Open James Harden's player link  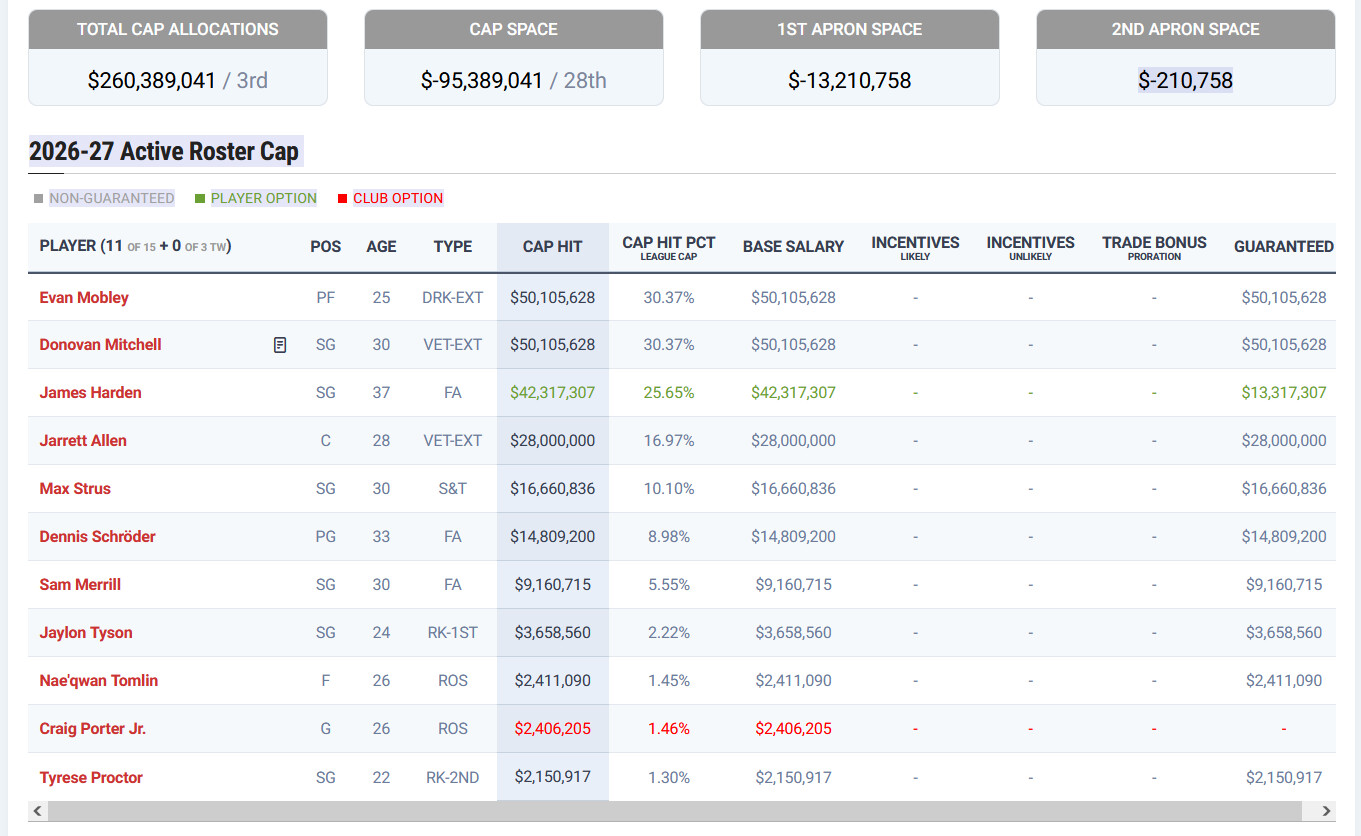pyautogui.click(x=90, y=392)
